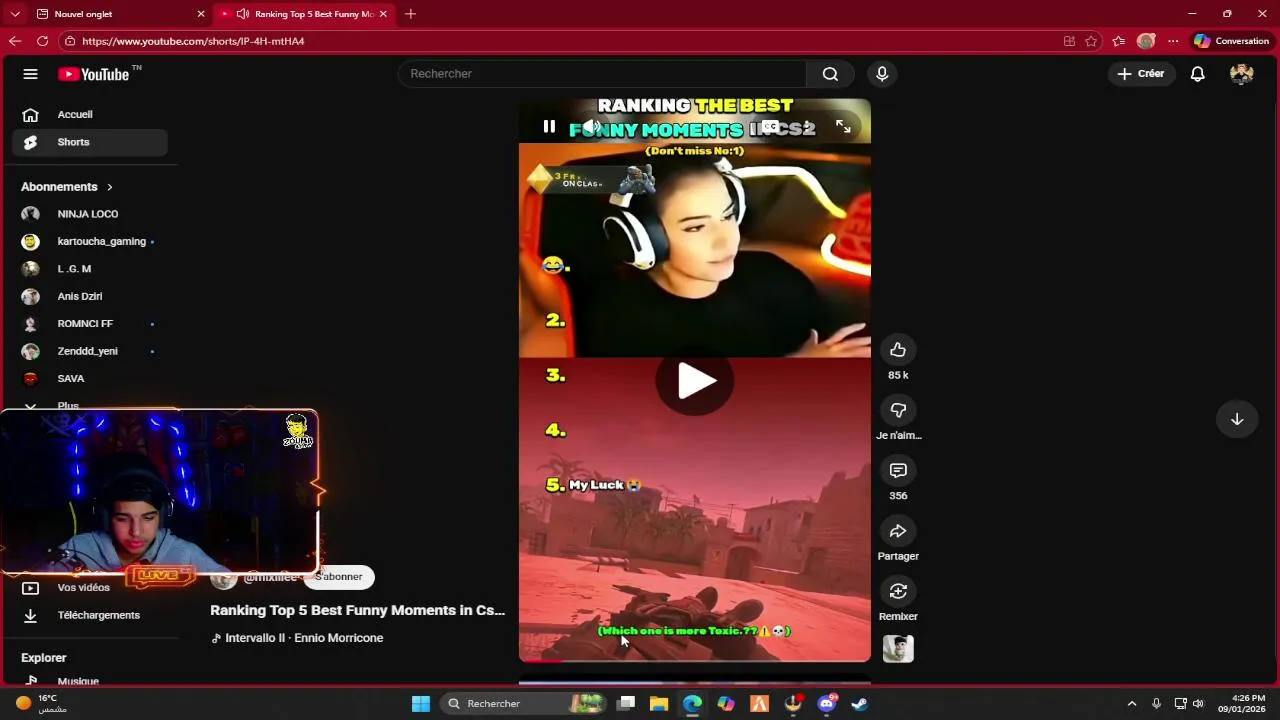Open a new browser tab
1280x720 pixels.
click(x=410, y=14)
